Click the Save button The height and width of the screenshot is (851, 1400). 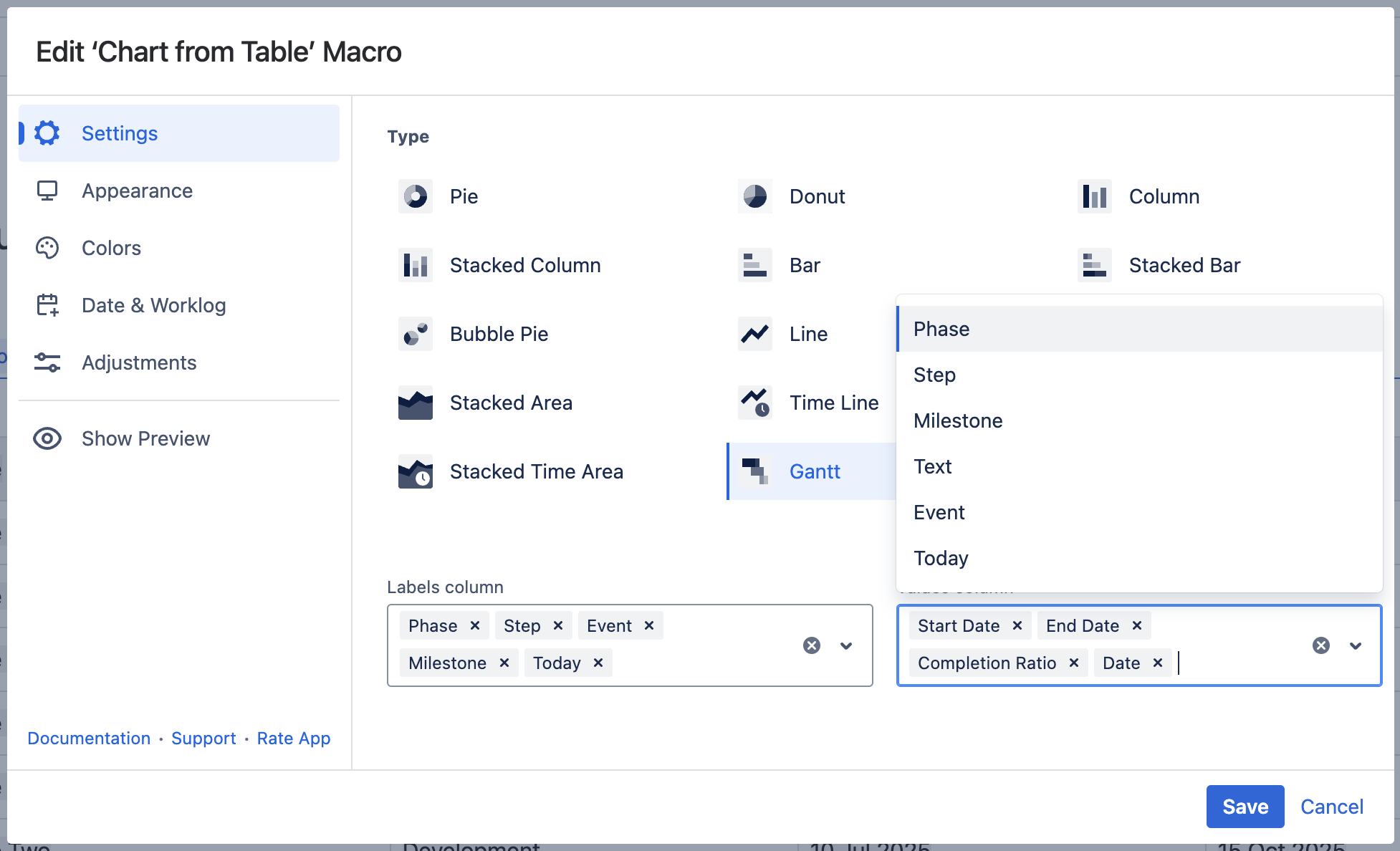(x=1245, y=807)
